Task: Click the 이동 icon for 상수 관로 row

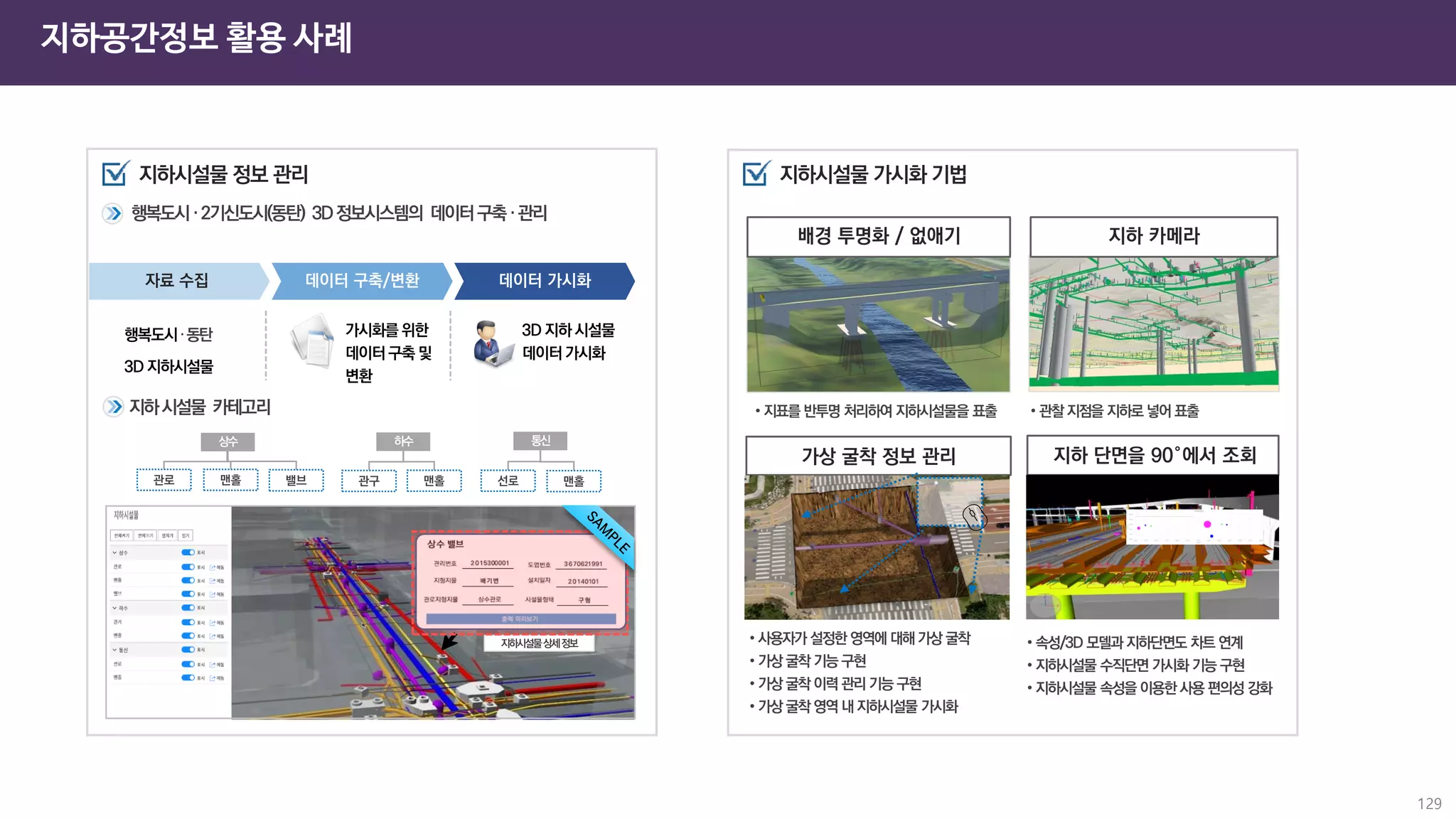Action: 213,567
